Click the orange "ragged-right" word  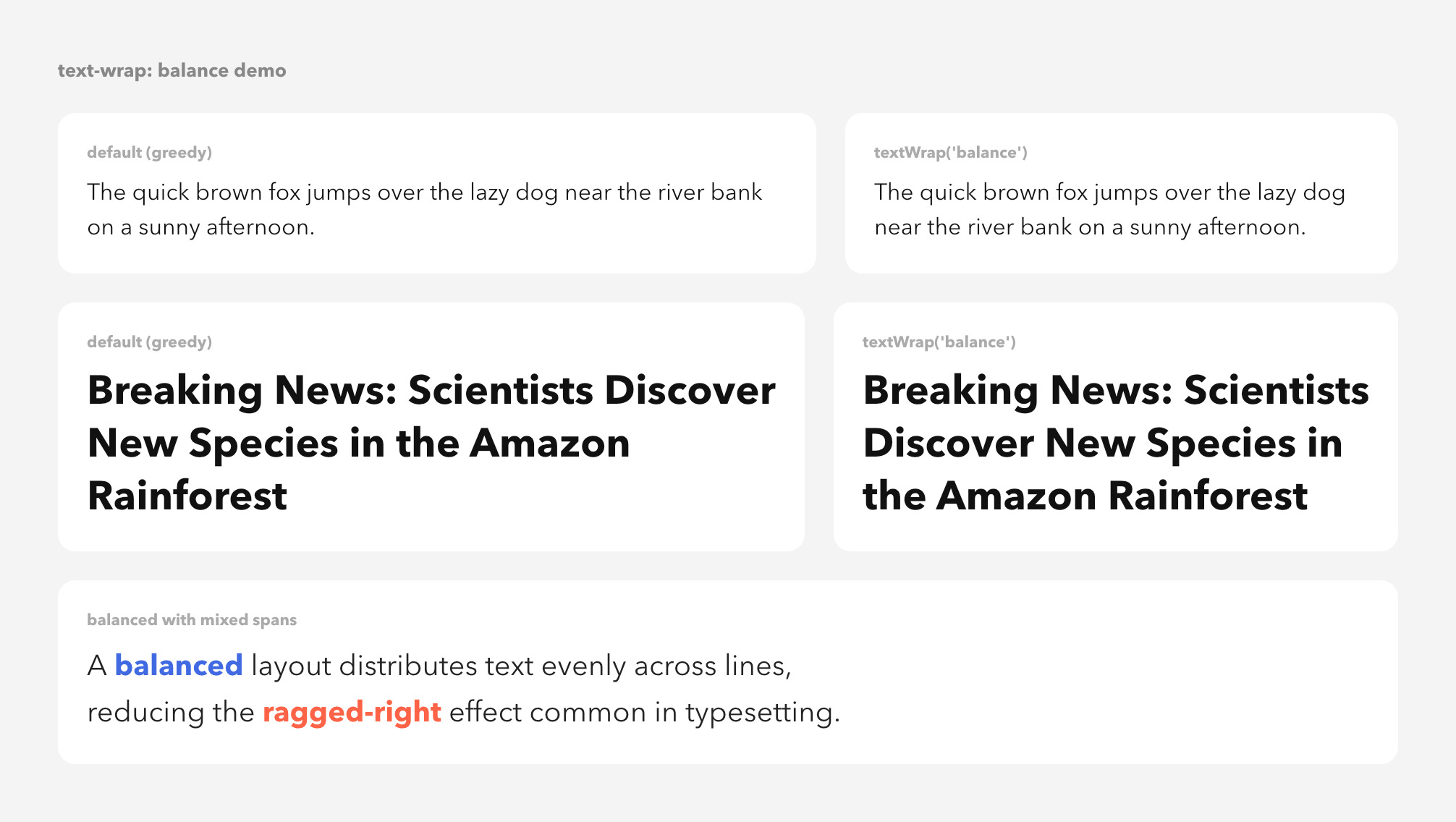tap(352, 713)
